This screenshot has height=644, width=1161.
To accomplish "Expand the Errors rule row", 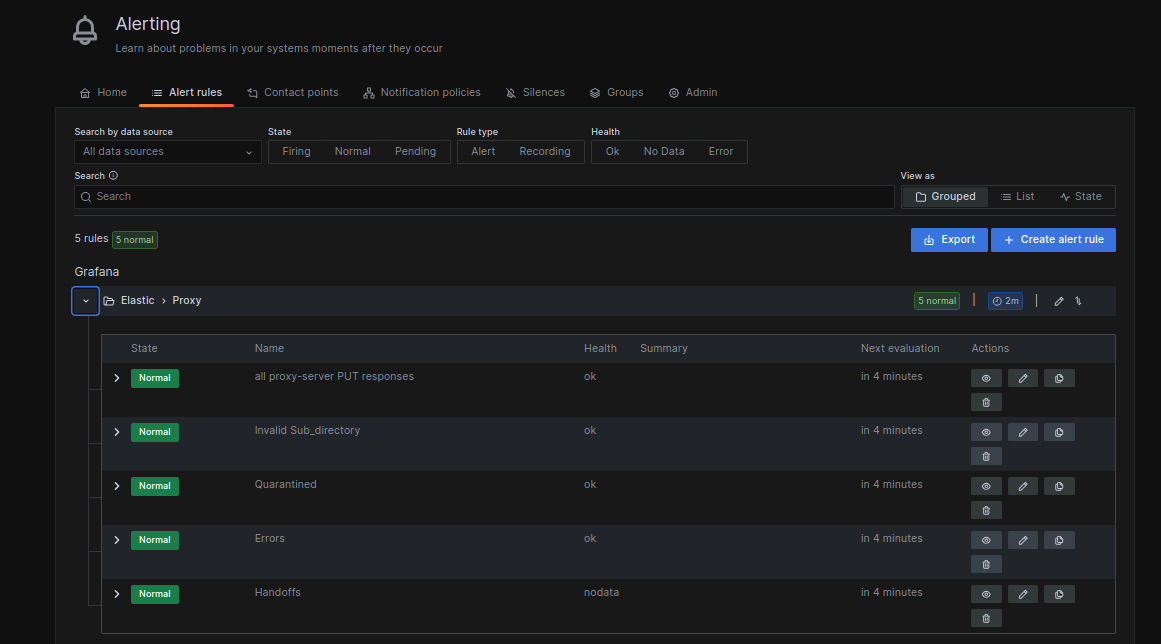I will point(117,540).
